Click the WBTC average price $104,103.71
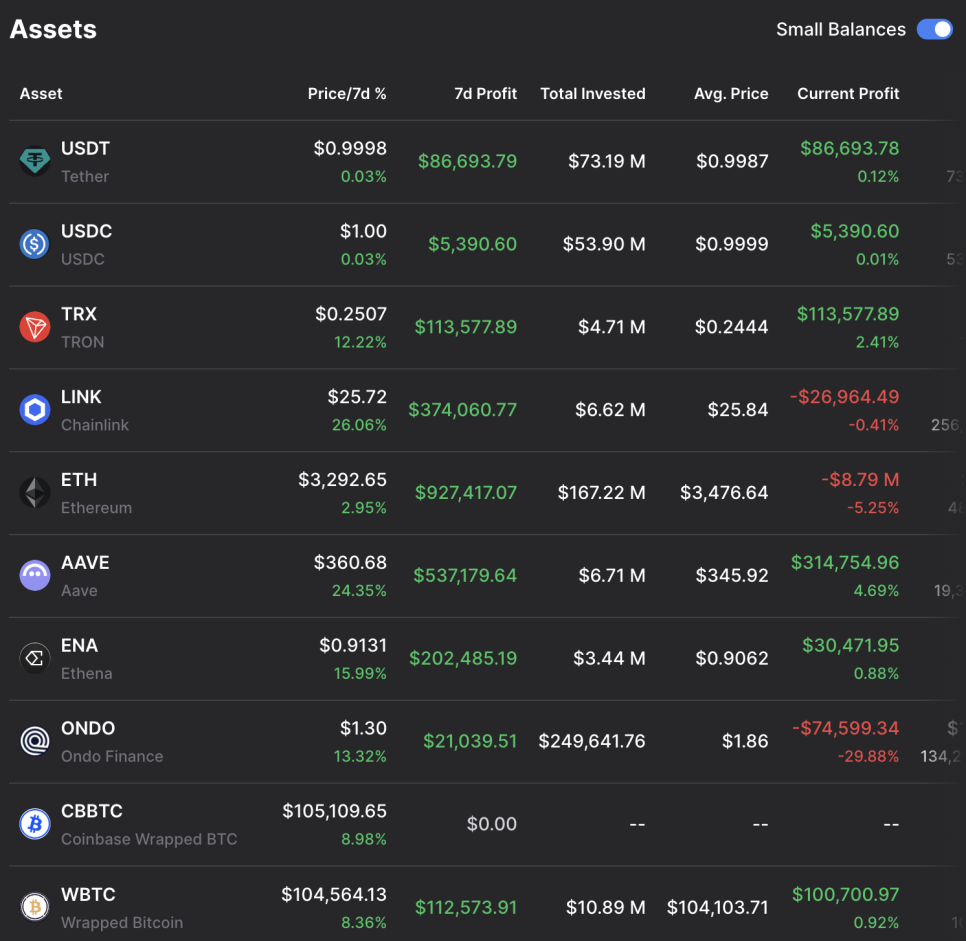 coord(717,907)
